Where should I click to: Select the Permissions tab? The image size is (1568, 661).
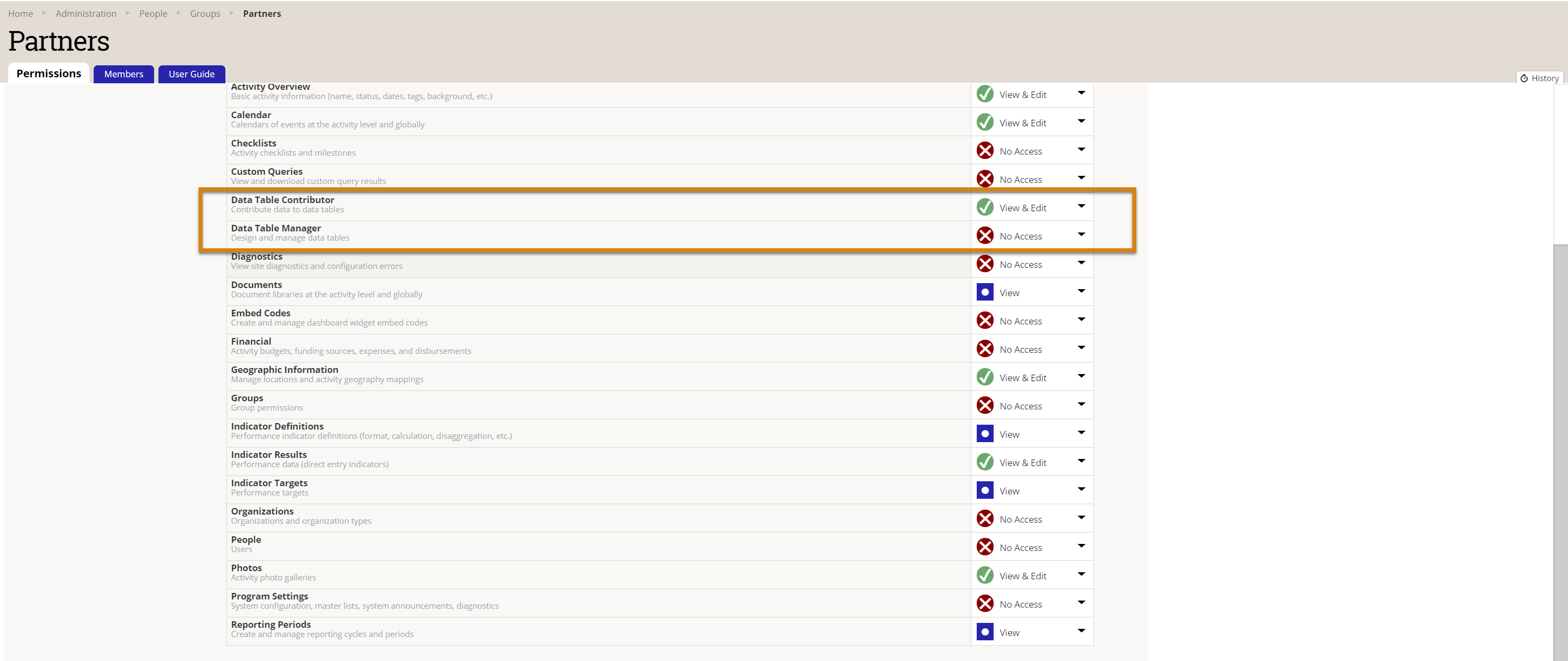pyautogui.click(x=48, y=73)
